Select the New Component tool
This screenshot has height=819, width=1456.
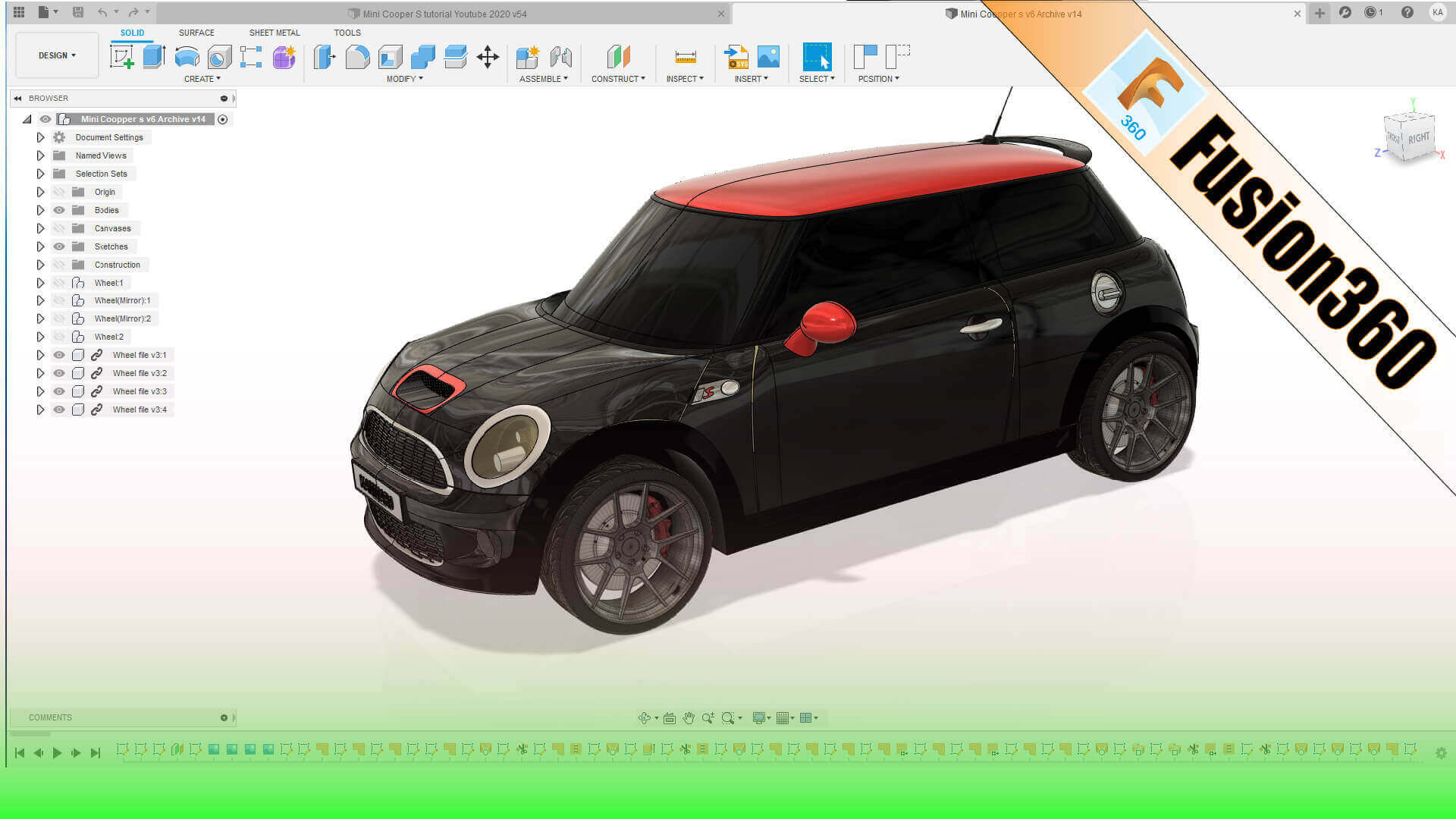click(527, 57)
